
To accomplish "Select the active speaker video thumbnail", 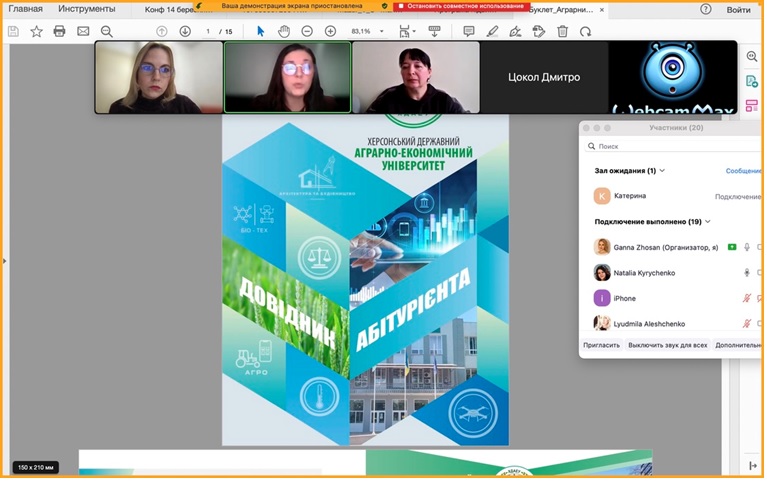I will tap(288, 77).
